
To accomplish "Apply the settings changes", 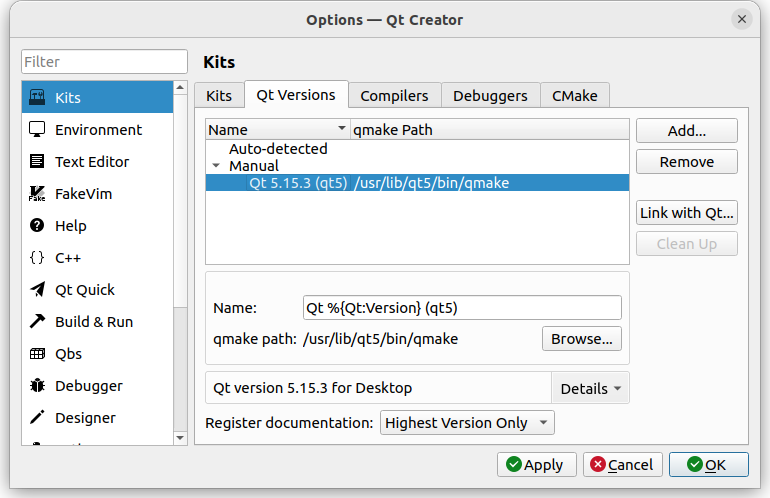I will (536, 465).
